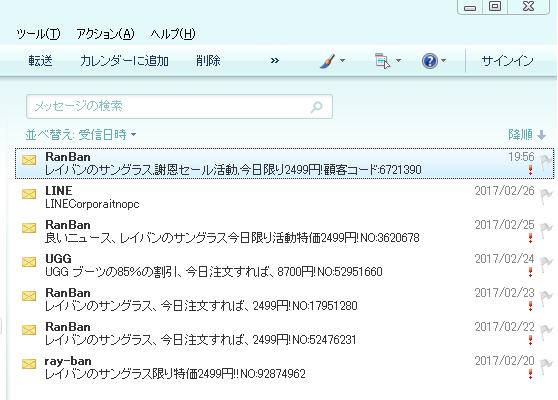Open the アクション(A) menu
This screenshot has height=400, width=558.
(105, 34)
